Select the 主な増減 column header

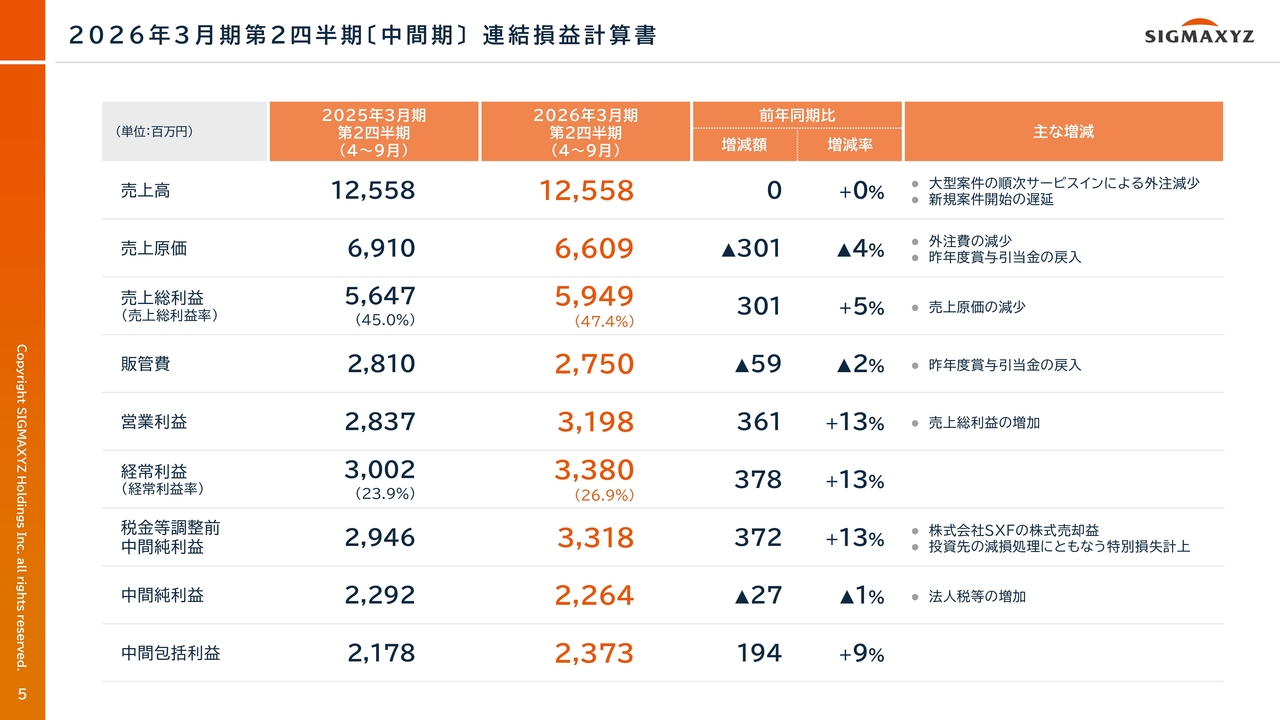[x=1063, y=131]
